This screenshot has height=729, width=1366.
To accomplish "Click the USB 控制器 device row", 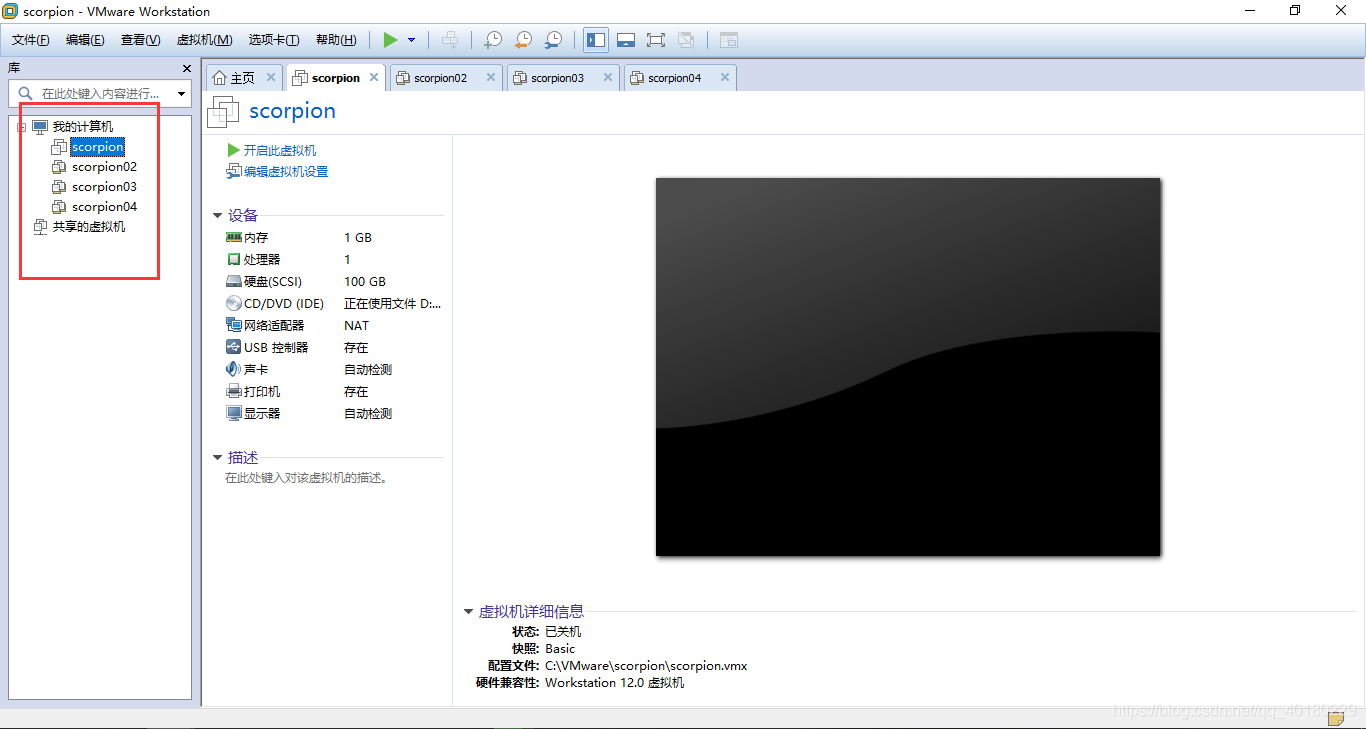I will pos(334,348).
